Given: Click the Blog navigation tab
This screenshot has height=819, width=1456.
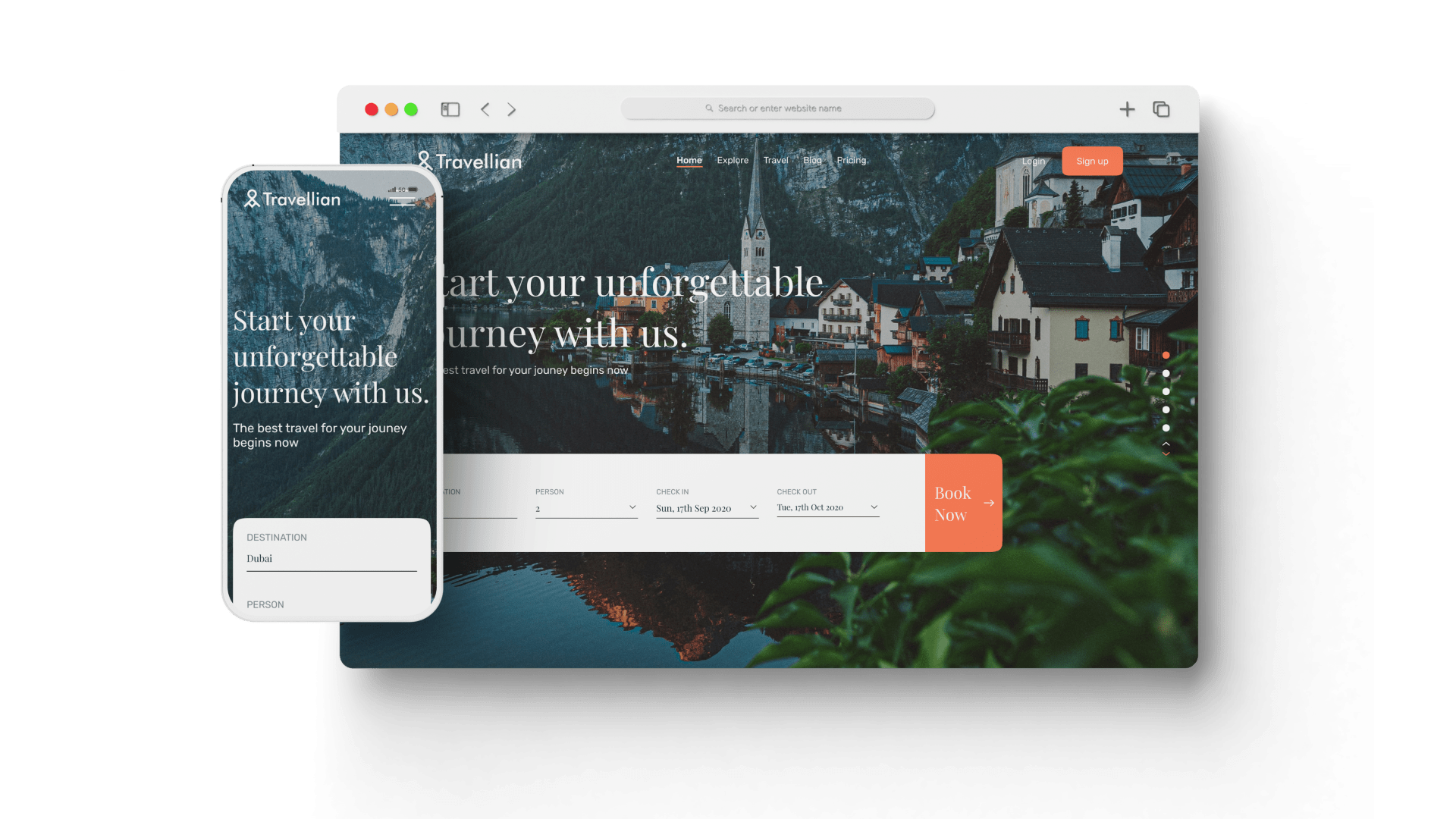Looking at the screenshot, I should click(x=812, y=160).
